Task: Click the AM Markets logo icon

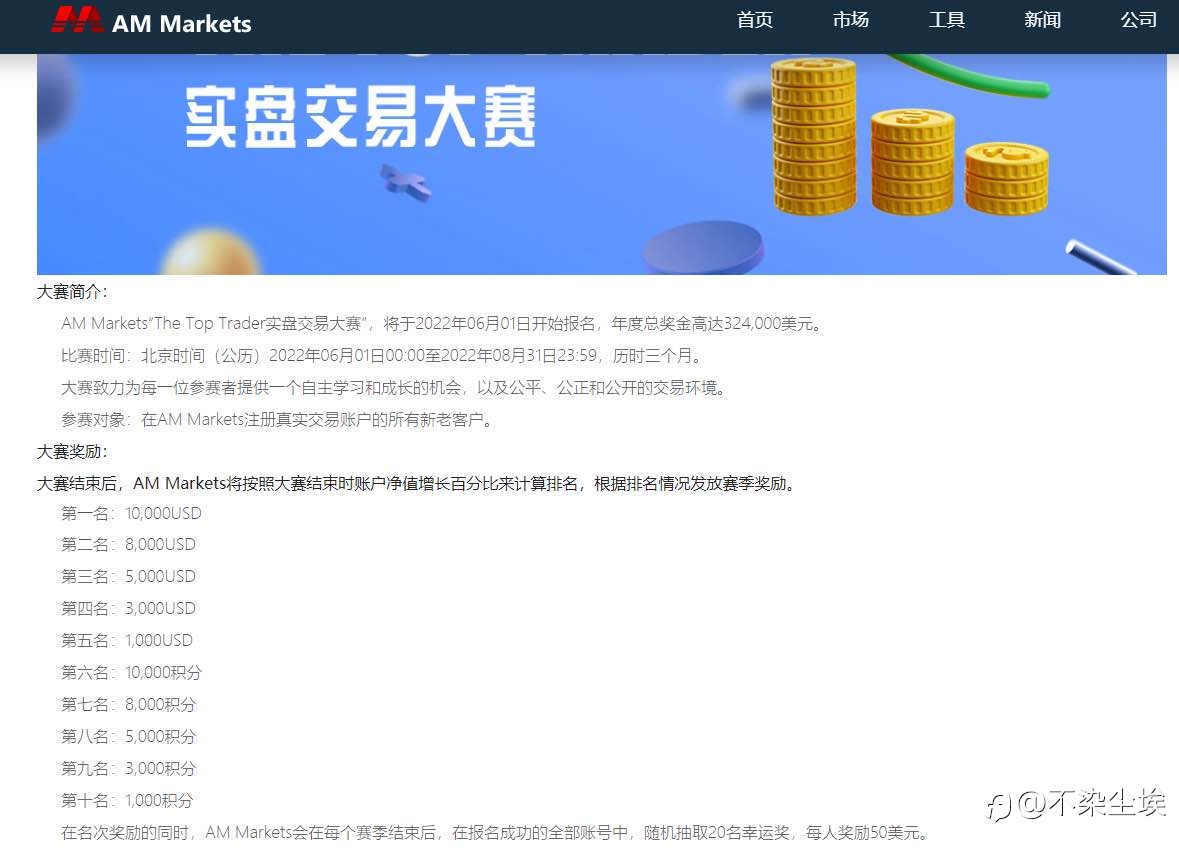Action: tap(77, 20)
